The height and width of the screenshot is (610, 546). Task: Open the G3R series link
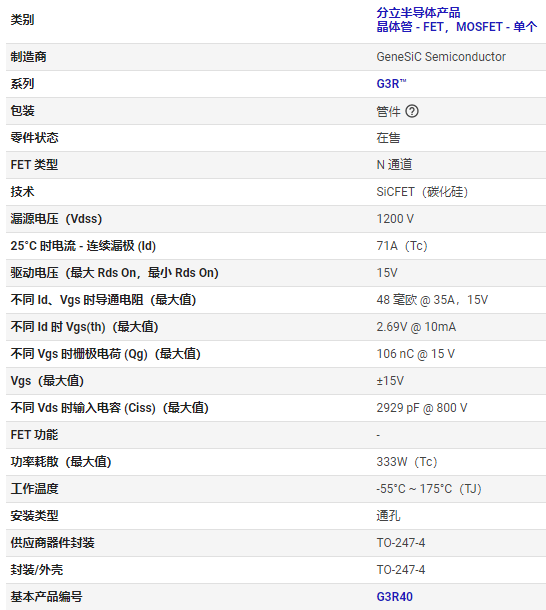(x=391, y=84)
